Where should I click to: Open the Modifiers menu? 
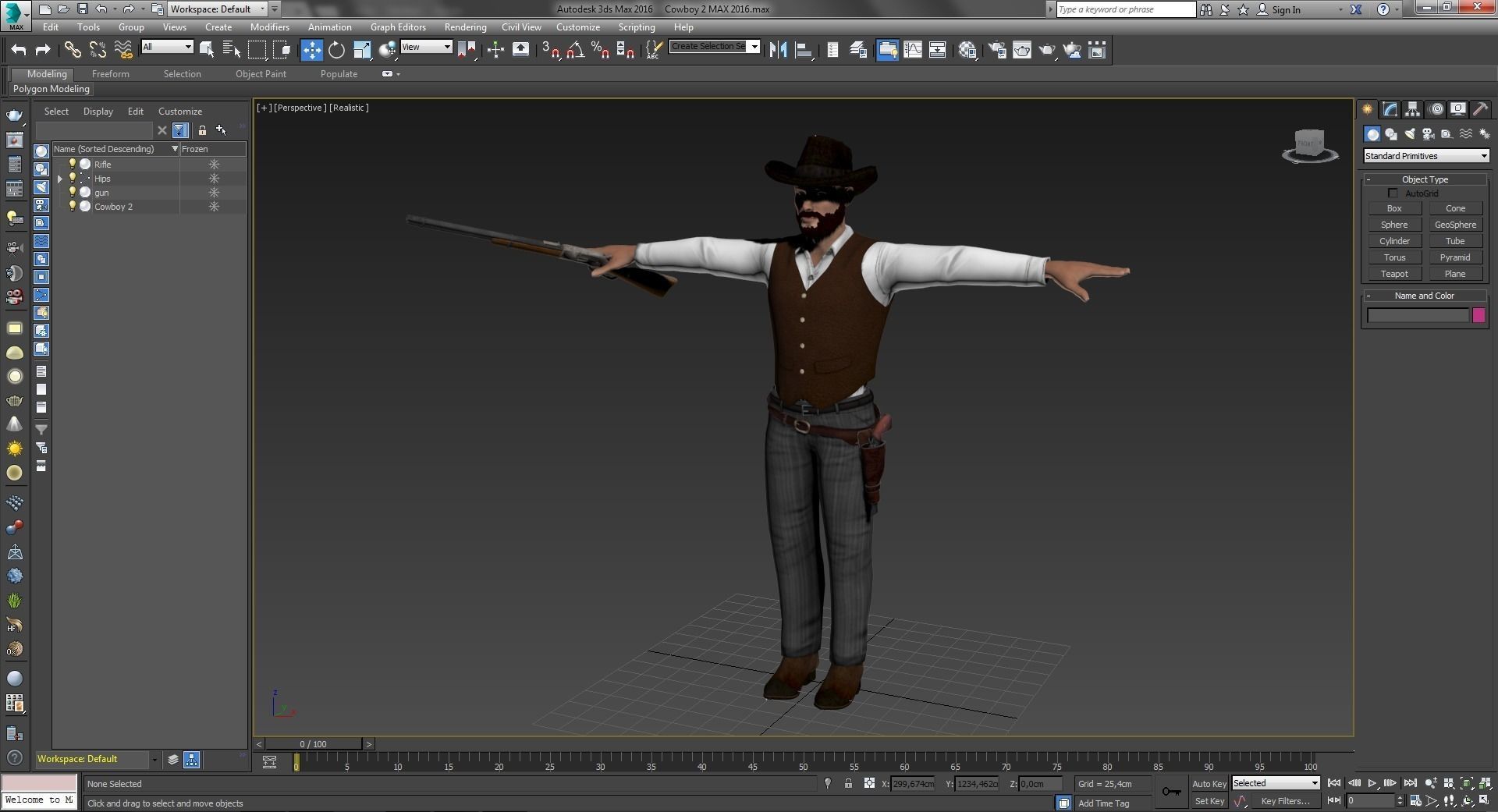(270, 27)
